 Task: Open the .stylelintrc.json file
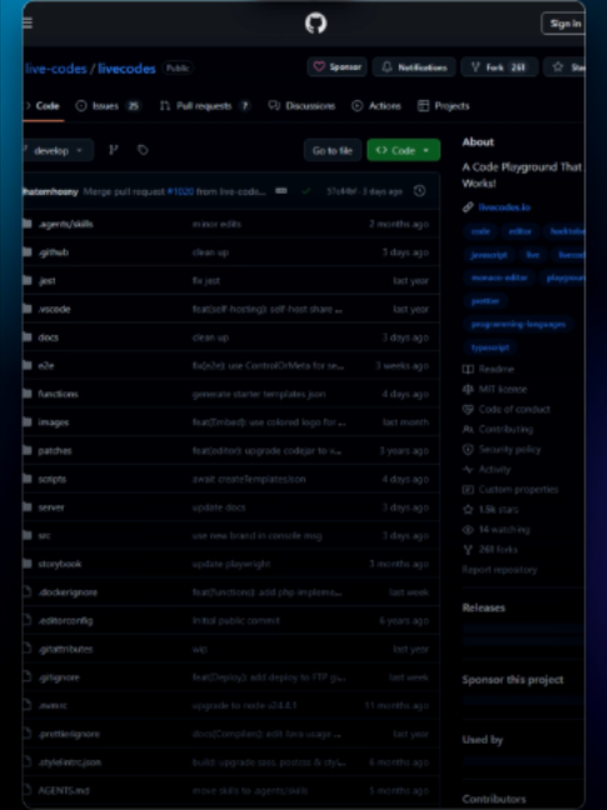(x=69, y=762)
